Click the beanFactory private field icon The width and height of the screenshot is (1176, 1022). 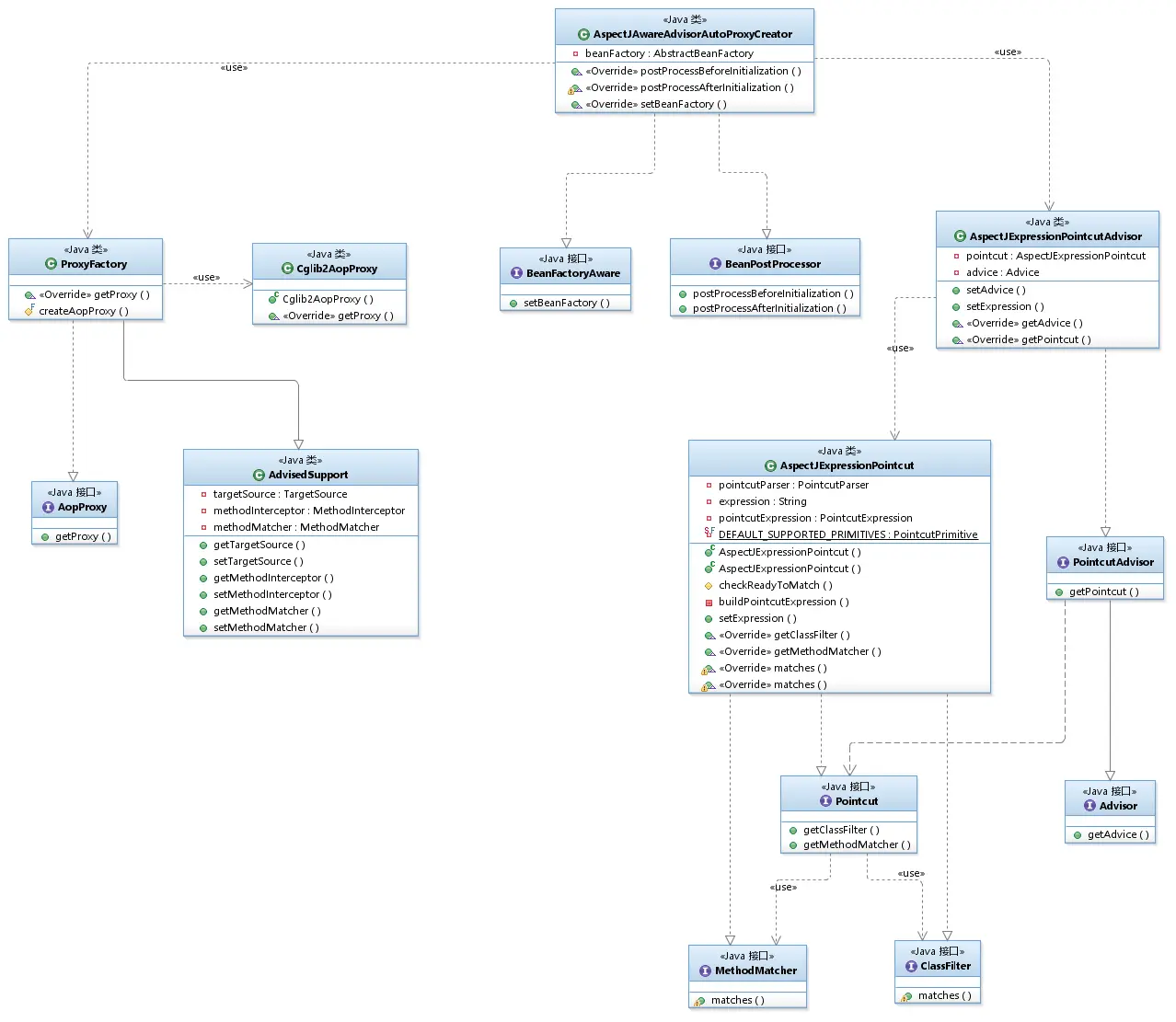click(x=575, y=53)
